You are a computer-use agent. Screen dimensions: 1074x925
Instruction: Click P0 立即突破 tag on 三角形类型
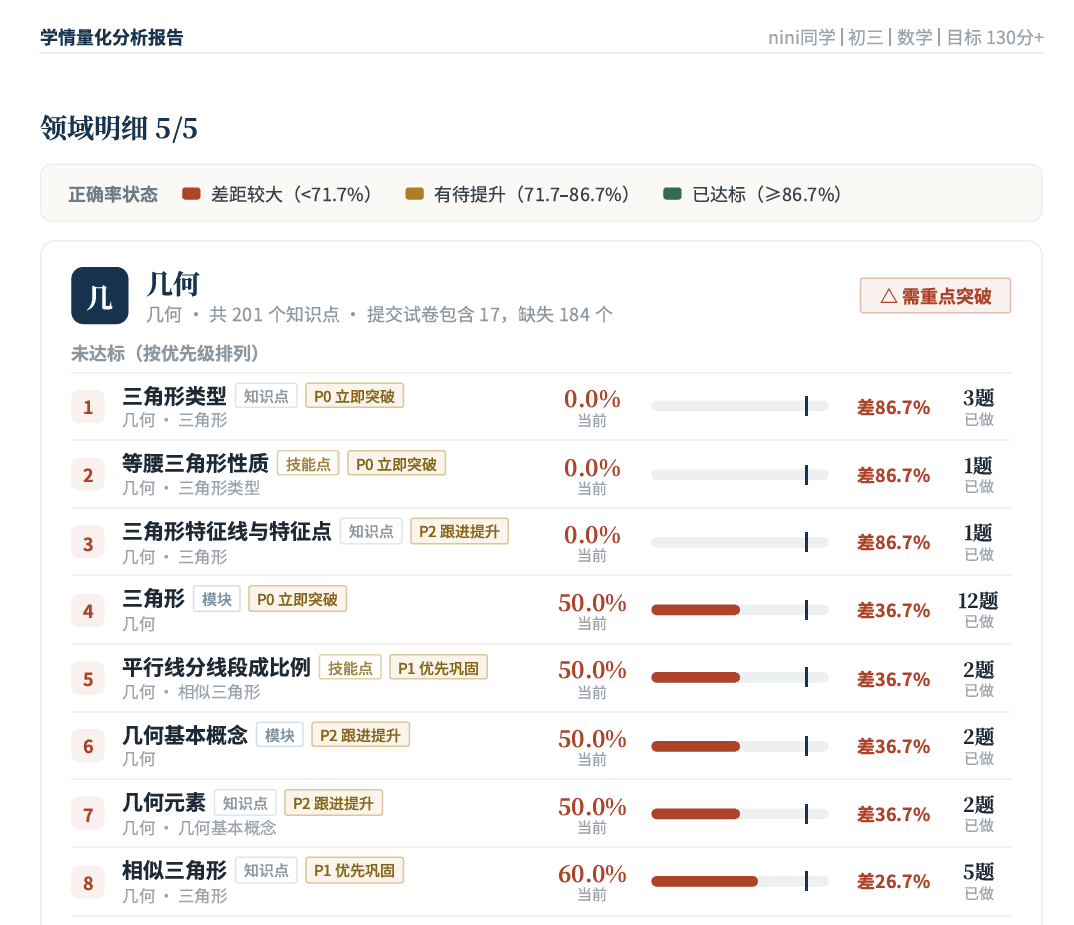(x=354, y=396)
